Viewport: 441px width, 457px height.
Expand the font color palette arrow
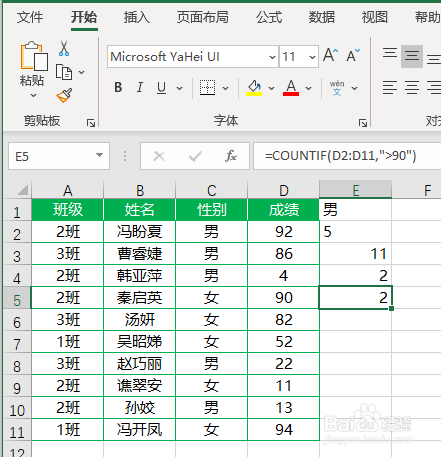(309, 88)
